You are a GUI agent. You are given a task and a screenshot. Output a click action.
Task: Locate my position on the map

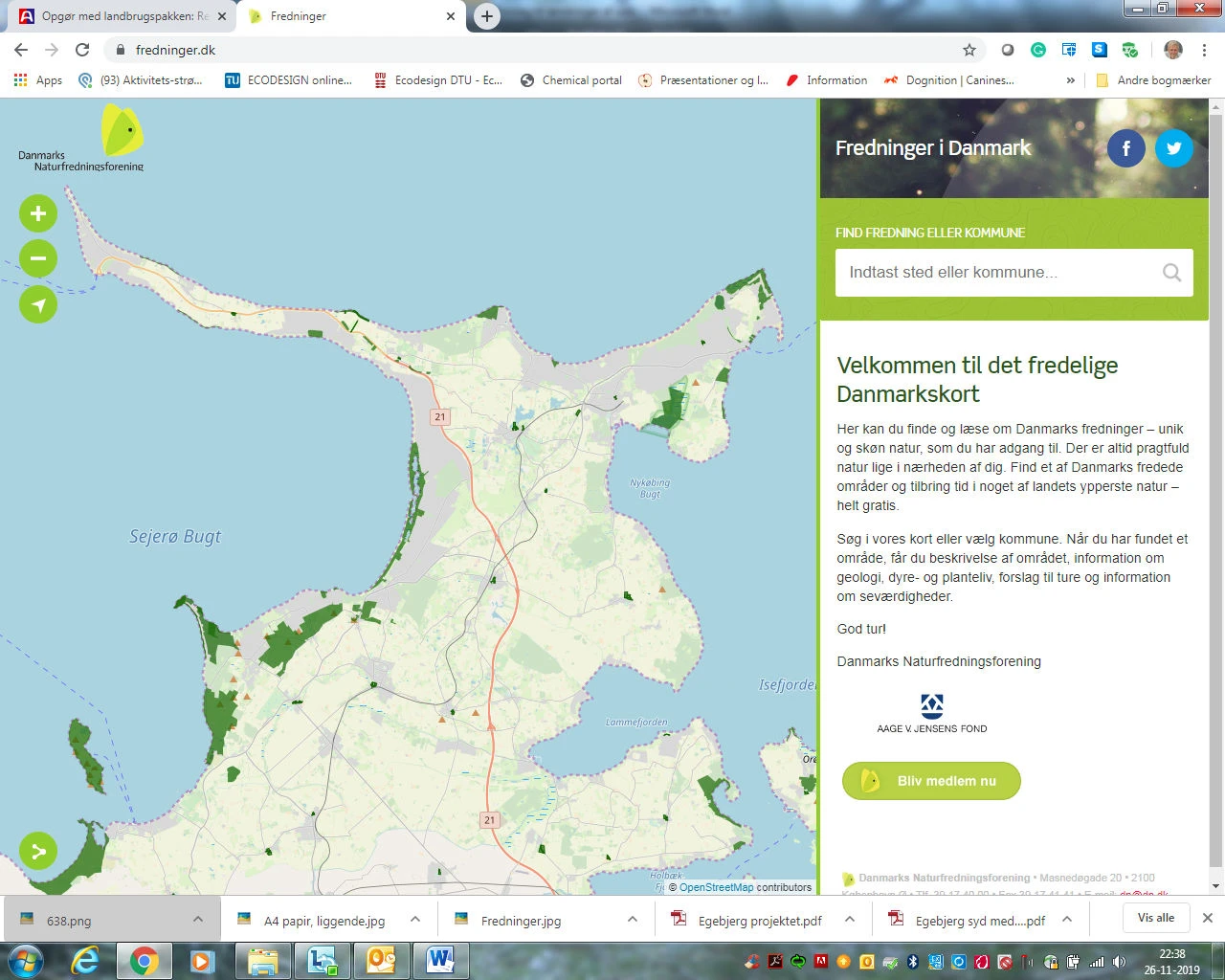click(x=38, y=304)
